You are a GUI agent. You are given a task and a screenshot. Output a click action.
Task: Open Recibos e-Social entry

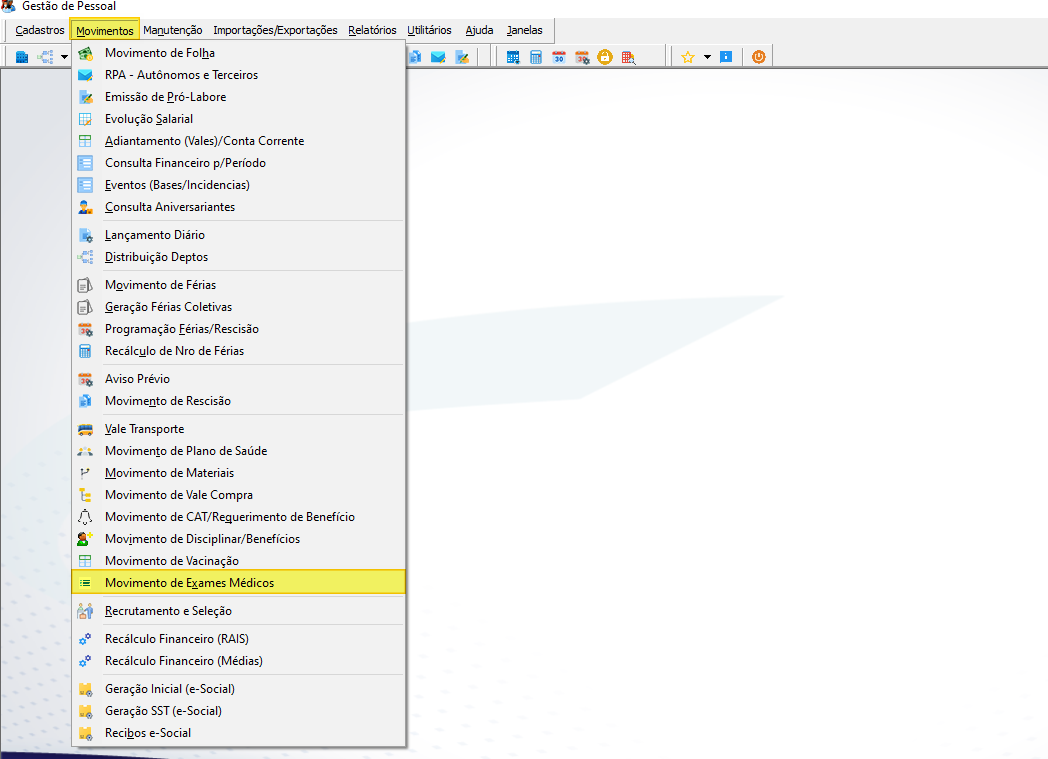pyautogui.click(x=238, y=733)
